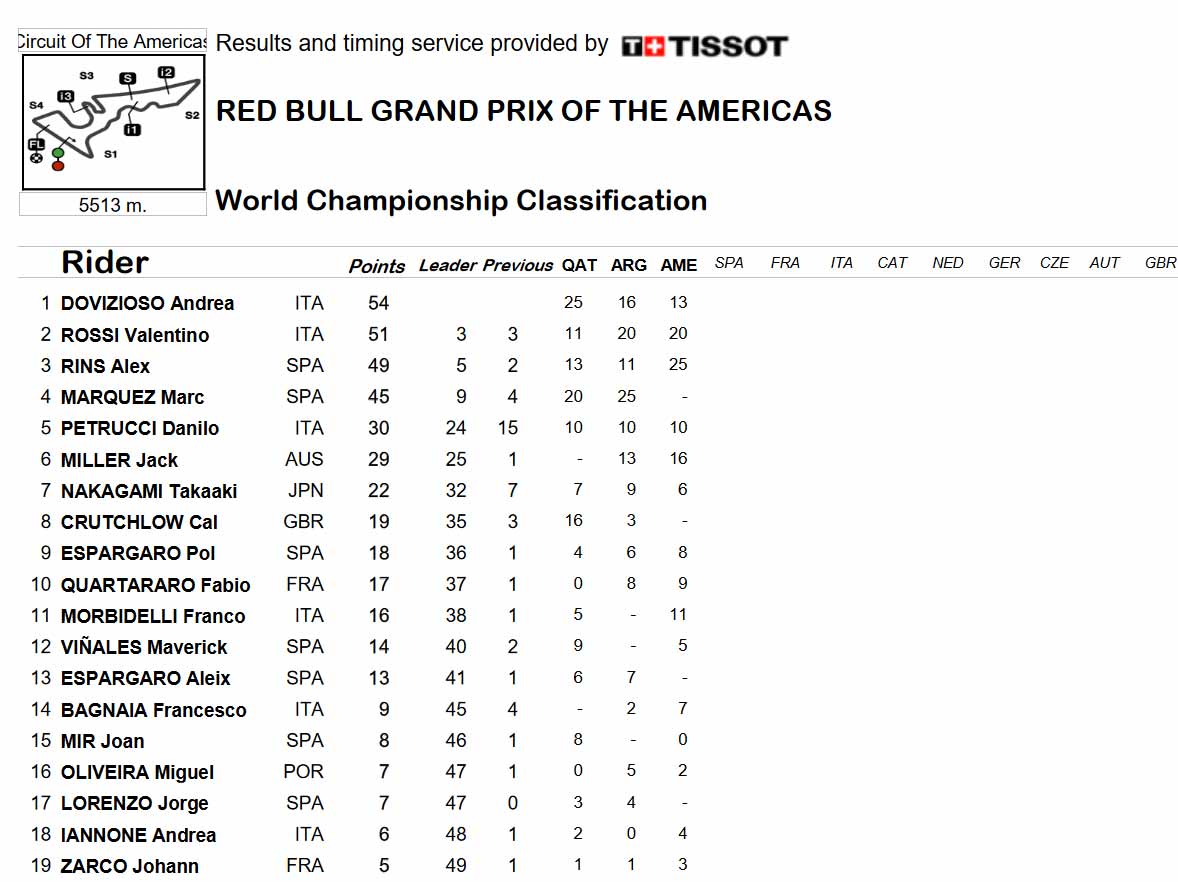The image size is (1178, 882).
Task: Click the i2 intermediate marker on map
Action: click(166, 73)
